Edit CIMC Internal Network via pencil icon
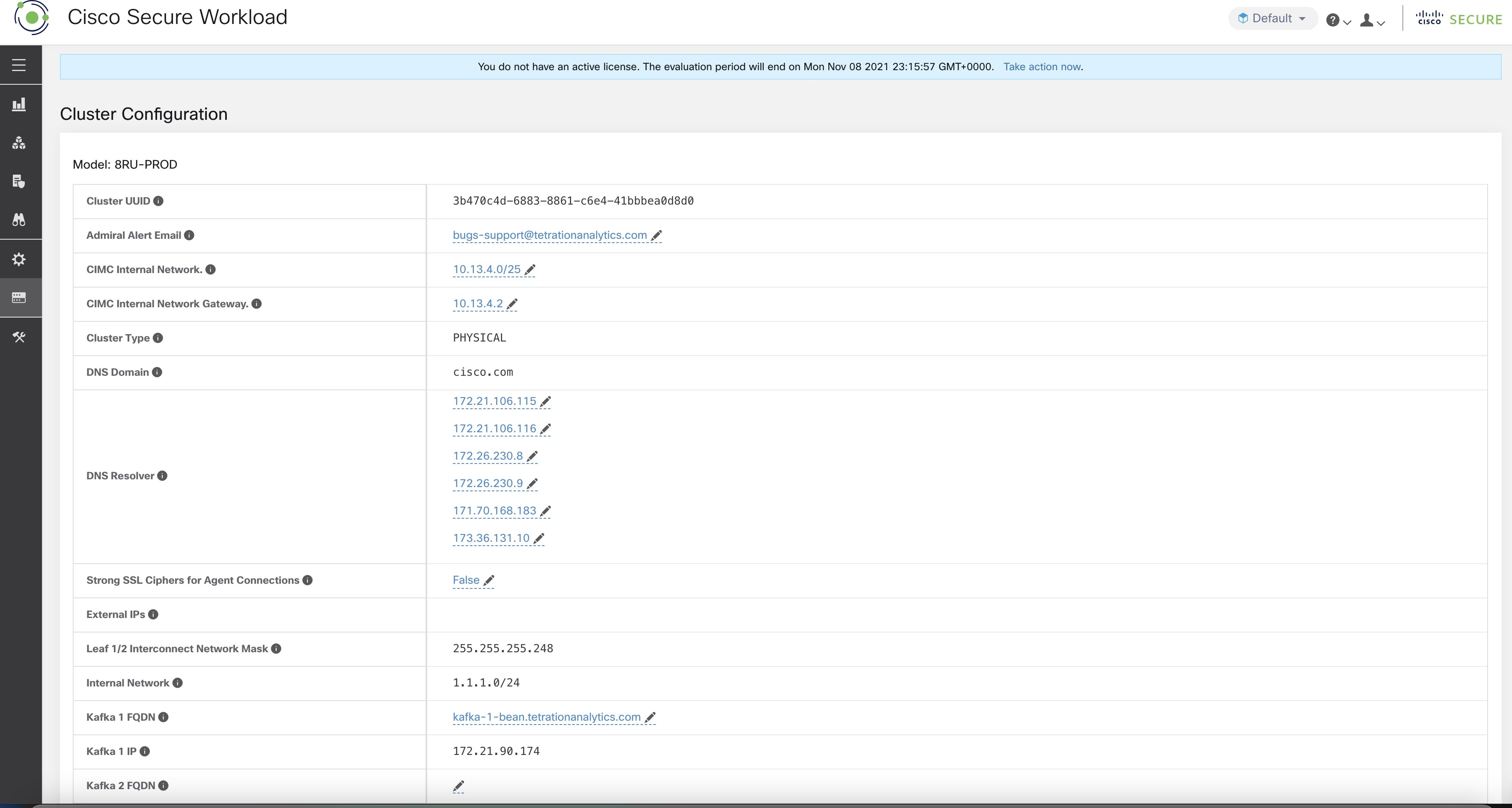1512x808 pixels. [530, 269]
